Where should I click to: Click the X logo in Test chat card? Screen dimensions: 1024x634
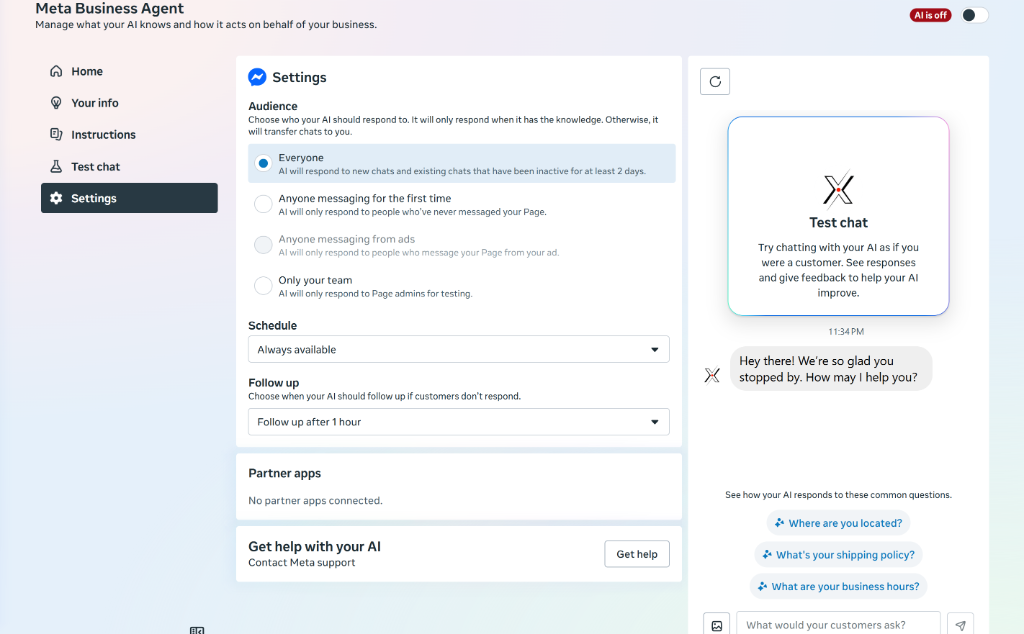pyautogui.click(x=839, y=189)
